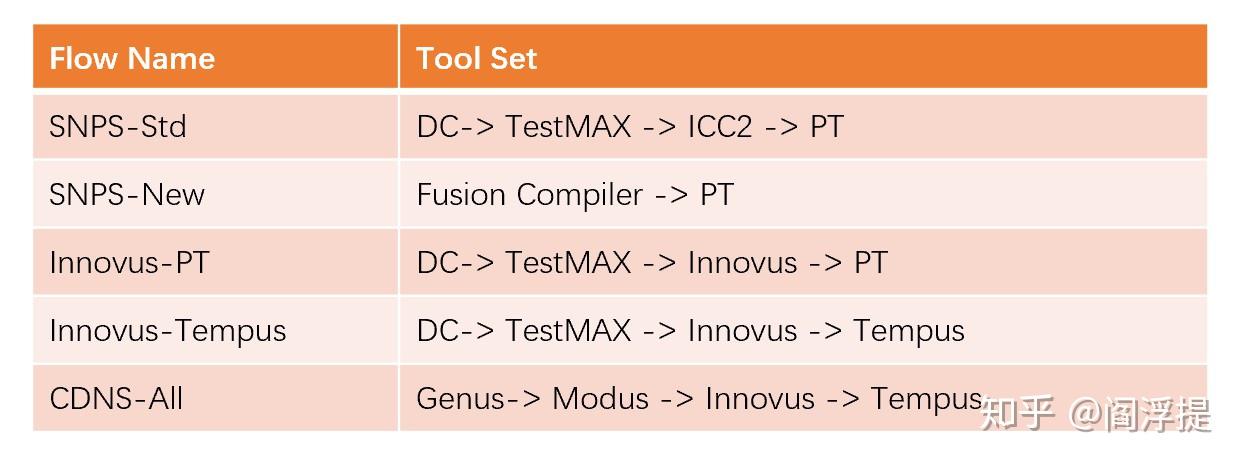1243x465 pixels.
Task: Click the Fusion Compiler text
Action: pos(529,194)
